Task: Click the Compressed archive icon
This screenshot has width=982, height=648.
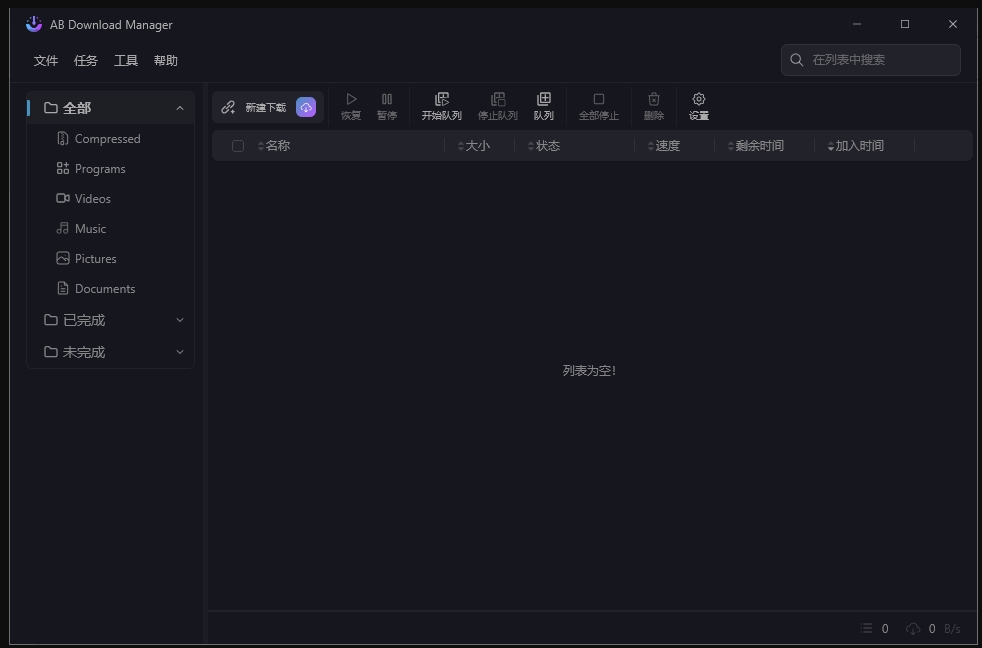Action: [x=63, y=138]
